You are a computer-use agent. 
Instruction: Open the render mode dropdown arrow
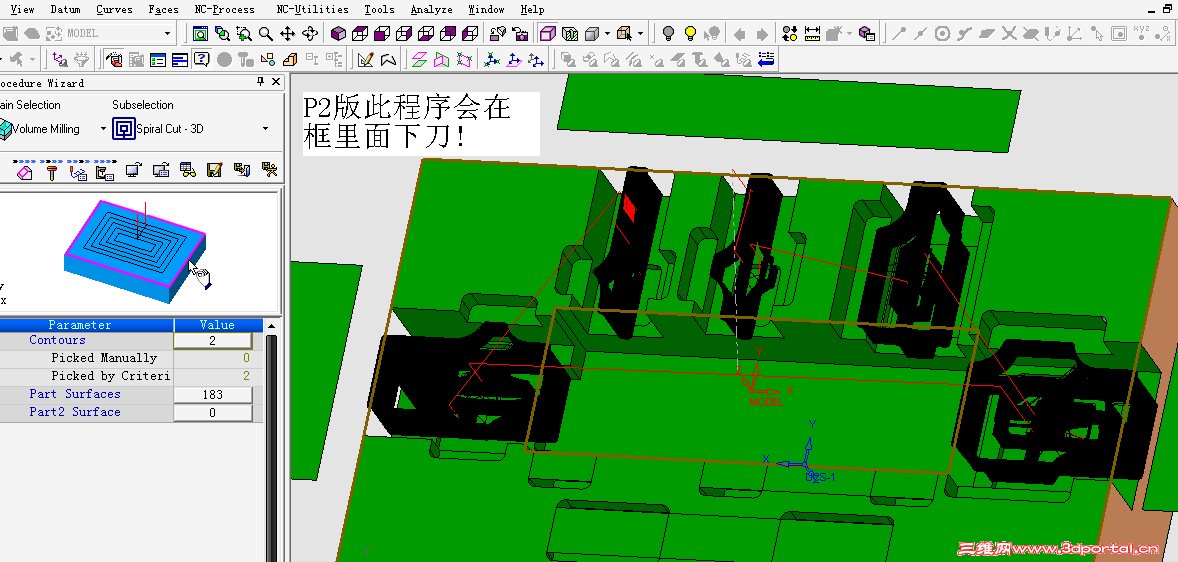(x=607, y=34)
